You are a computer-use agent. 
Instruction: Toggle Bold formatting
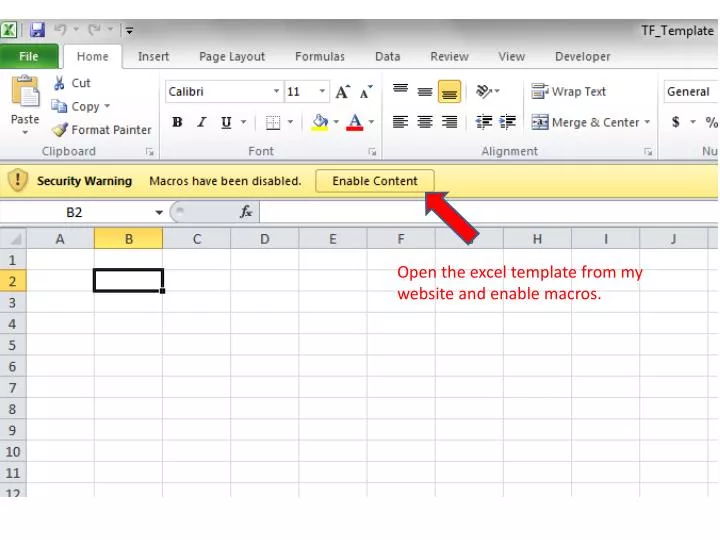[x=177, y=122]
